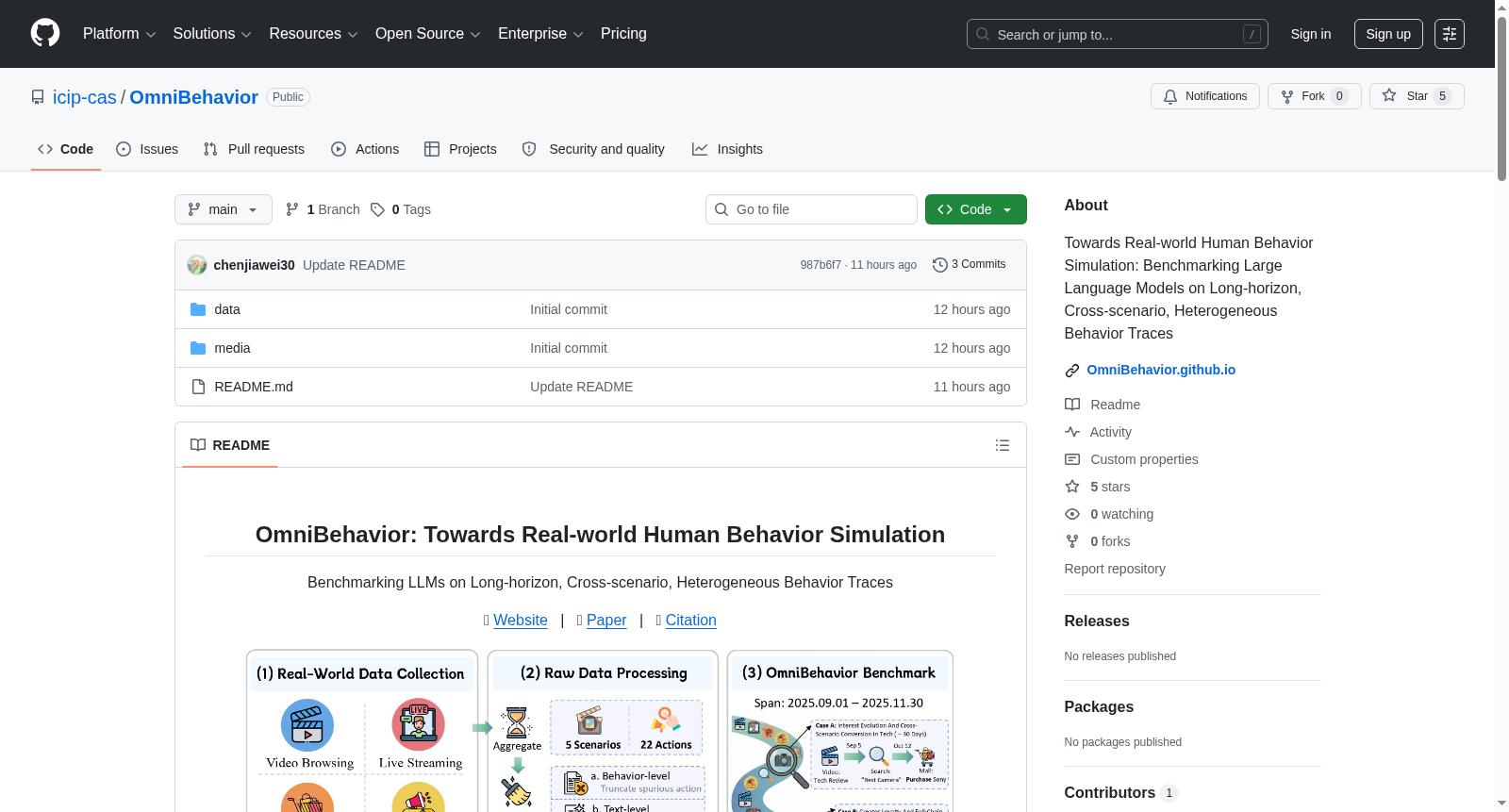Click the Releases heading
This screenshot has height=812, width=1509.
[x=1097, y=621]
